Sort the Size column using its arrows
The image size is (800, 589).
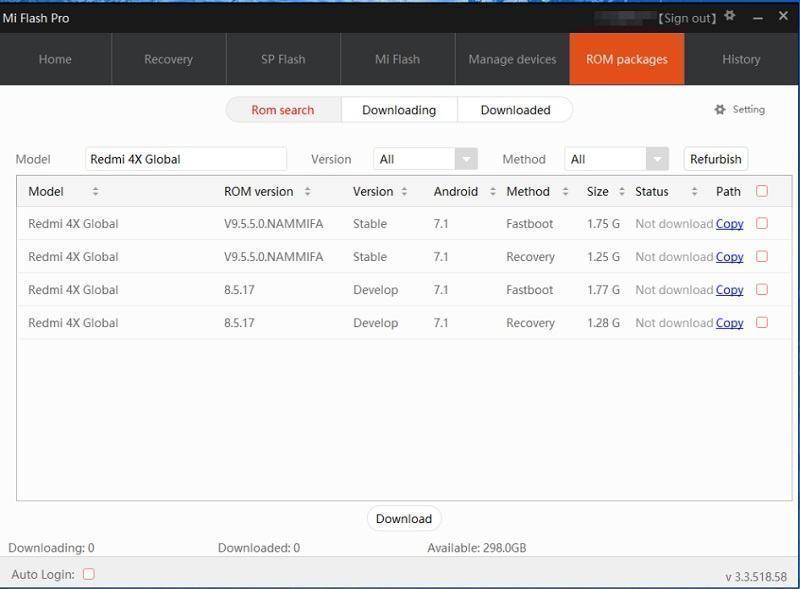click(621, 191)
